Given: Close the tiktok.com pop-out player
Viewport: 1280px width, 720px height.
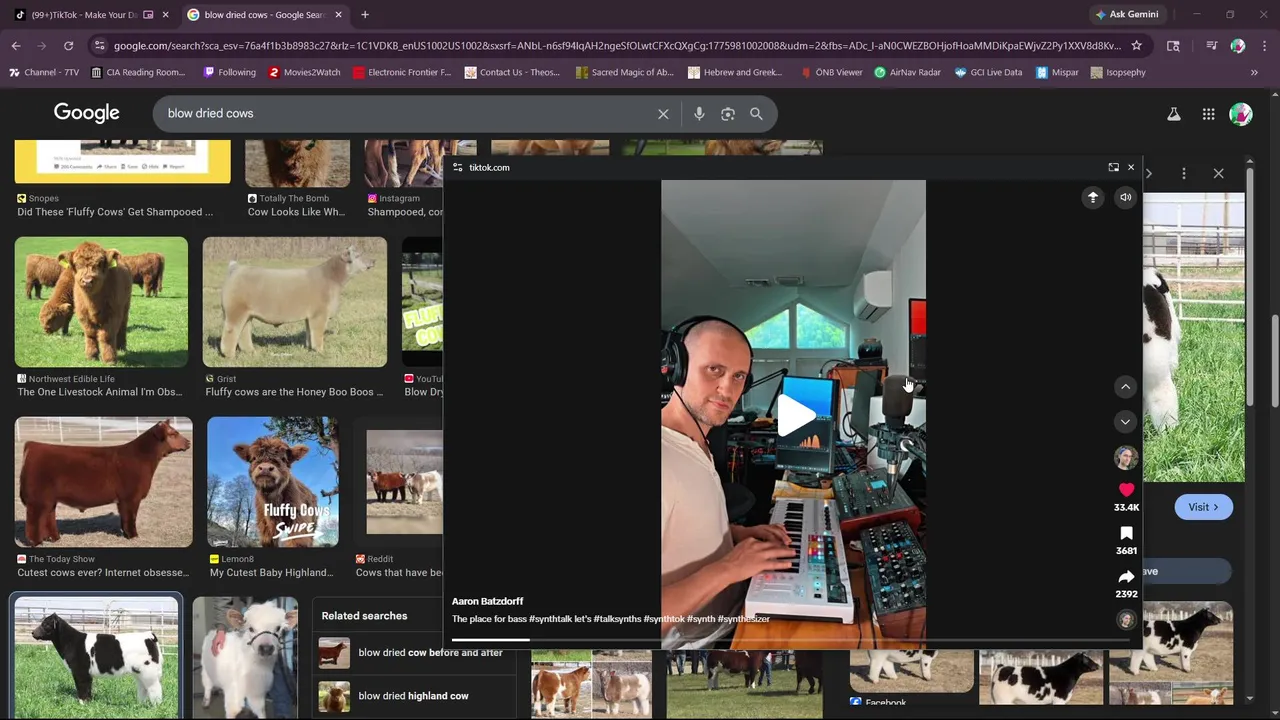Looking at the screenshot, I should pos(1131,167).
